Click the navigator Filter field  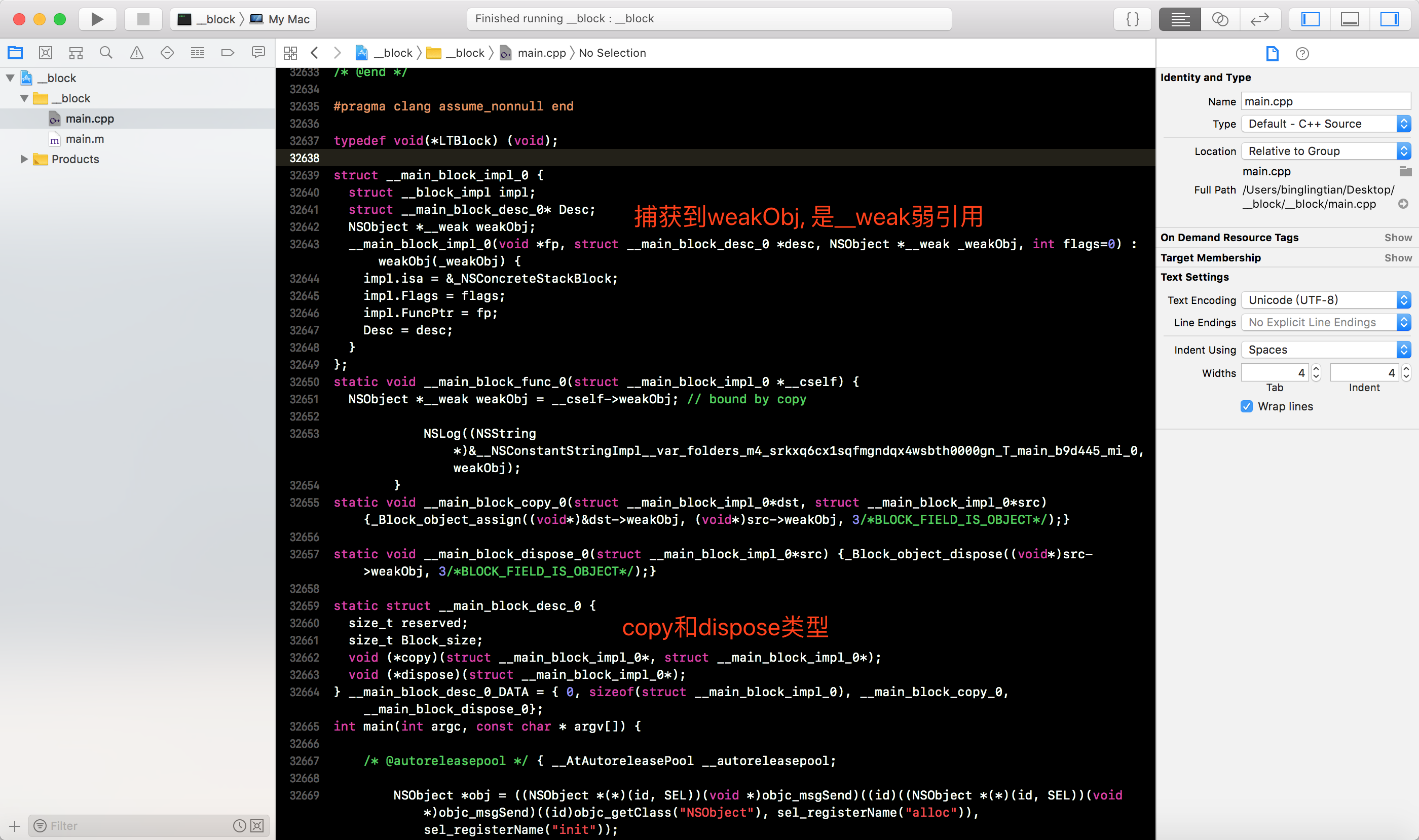click(x=135, y=826)
